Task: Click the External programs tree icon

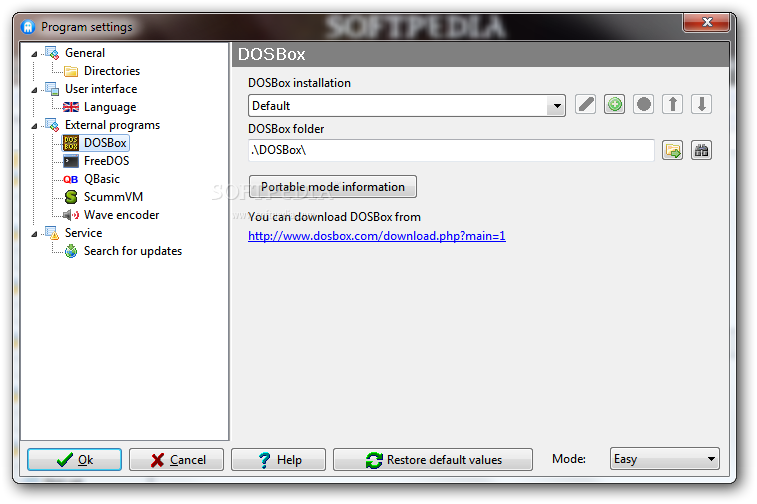Action: 52,125
